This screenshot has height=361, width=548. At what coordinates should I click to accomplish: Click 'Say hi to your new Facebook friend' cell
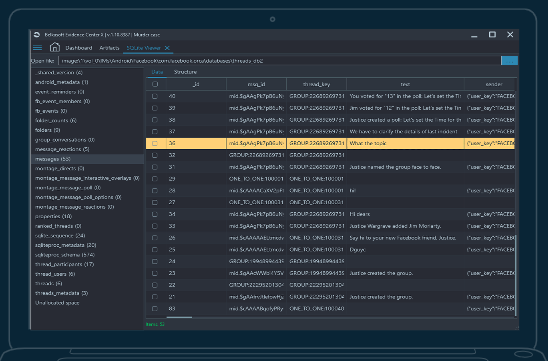pos(405,238)
